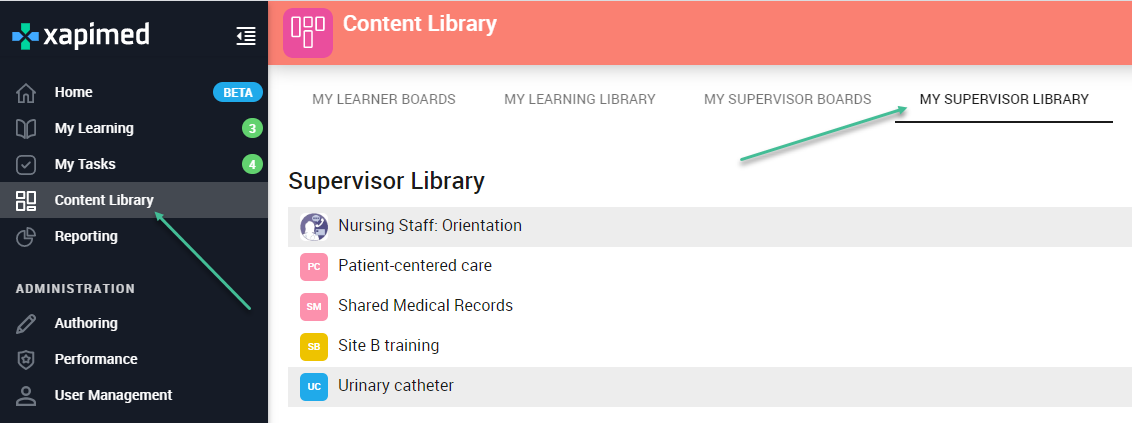Open Shared Medical Records entry
Screen dimensions: 1132x423
point(710,307)
